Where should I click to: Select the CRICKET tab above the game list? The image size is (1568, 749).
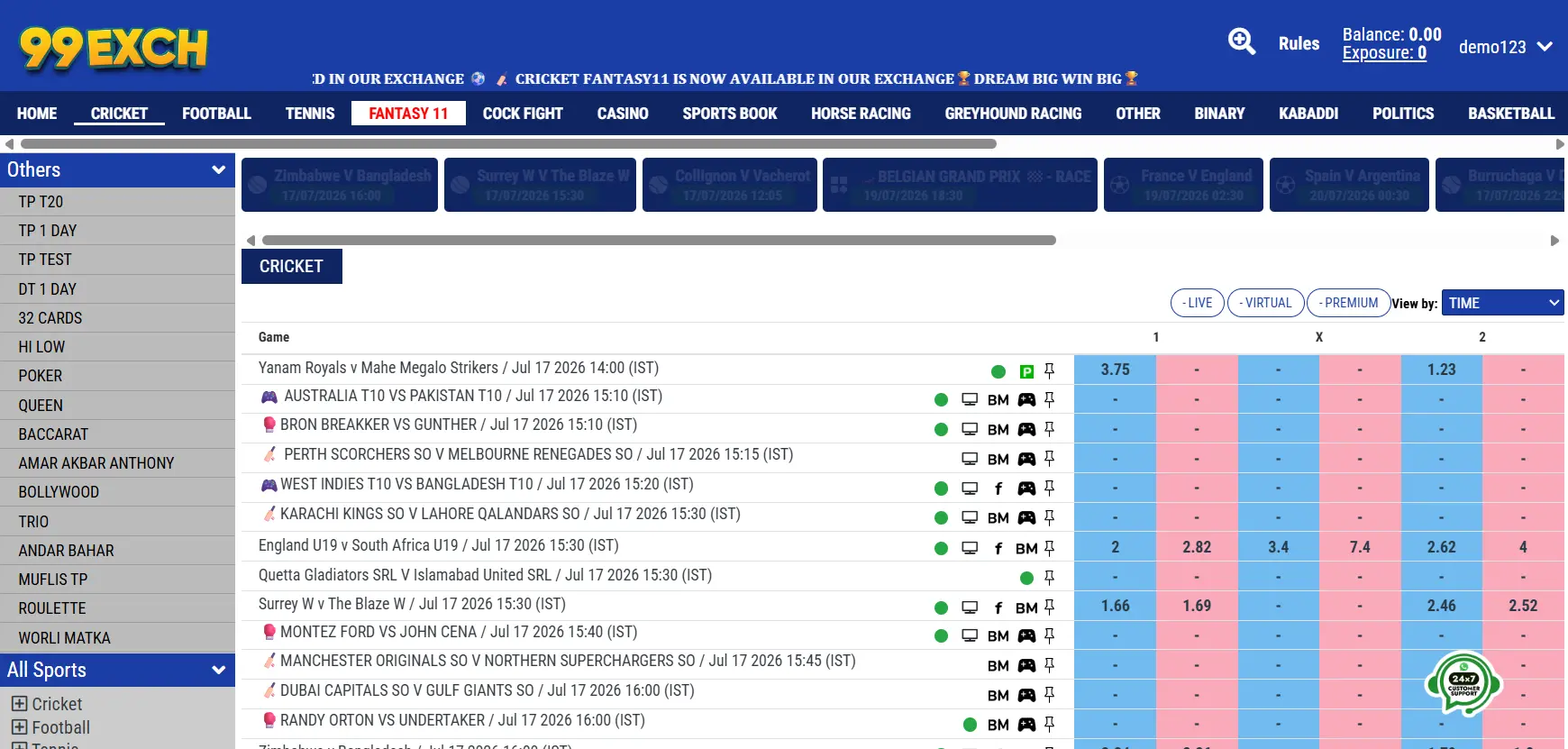(291, 267)
